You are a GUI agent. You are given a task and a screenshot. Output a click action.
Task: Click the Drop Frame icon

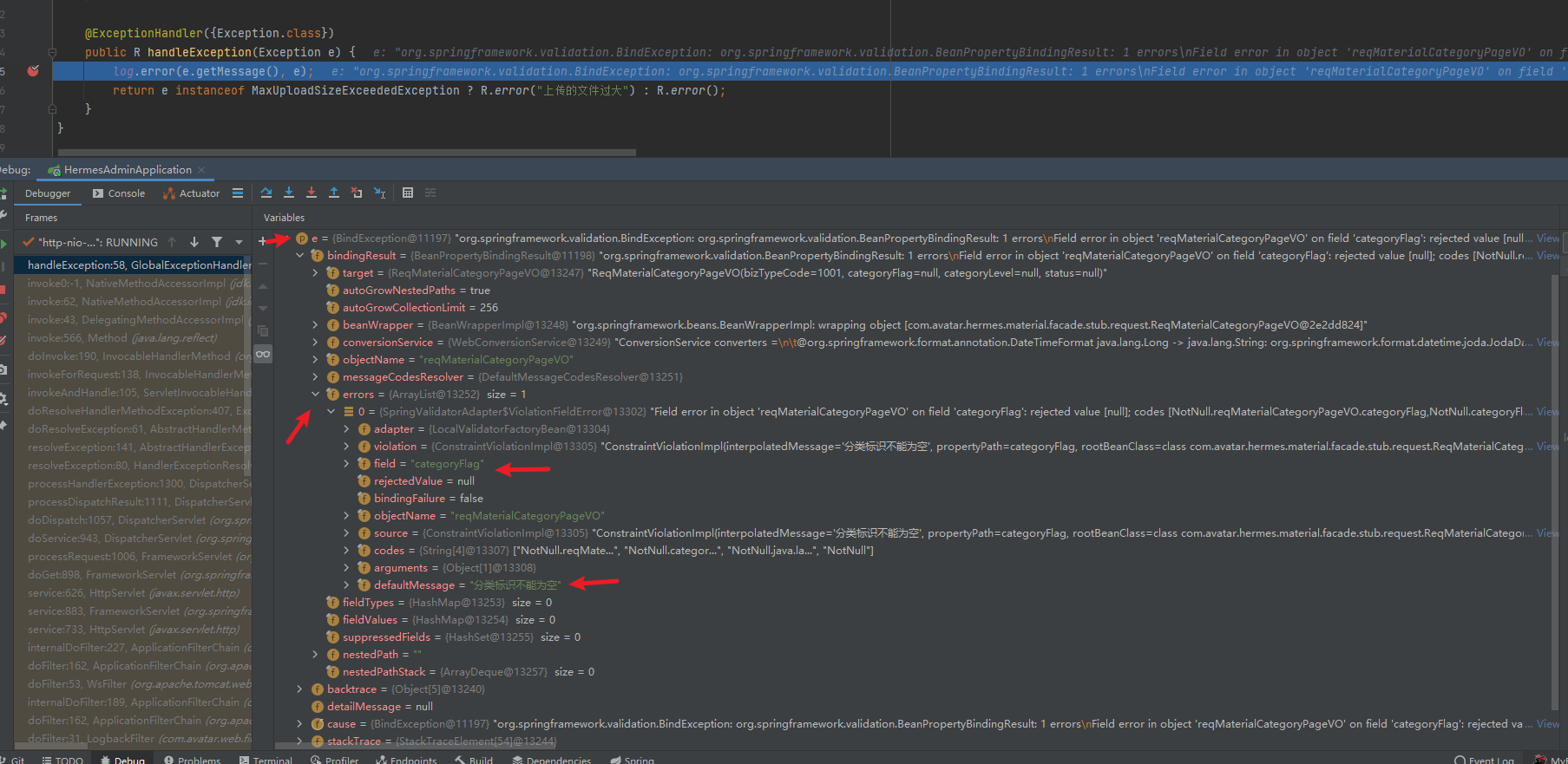click(357, 193)
